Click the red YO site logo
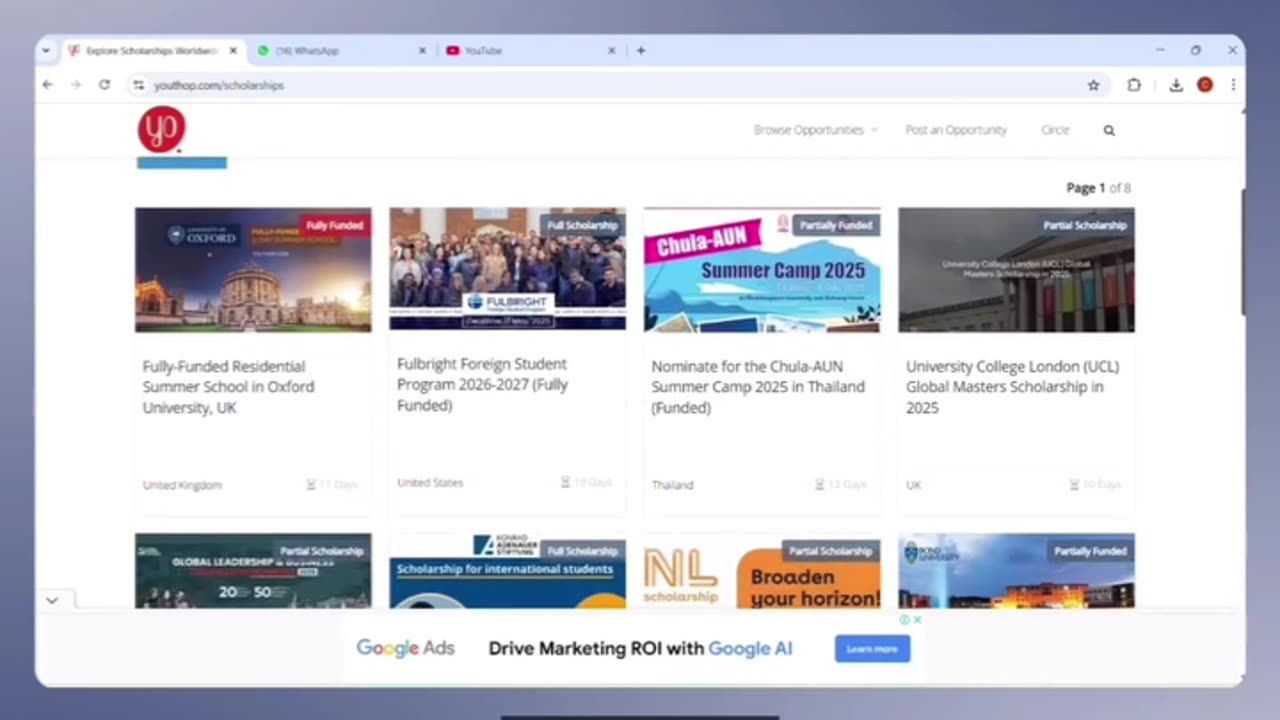Viewport: 1280px width, 720px height. click(161, 130)
